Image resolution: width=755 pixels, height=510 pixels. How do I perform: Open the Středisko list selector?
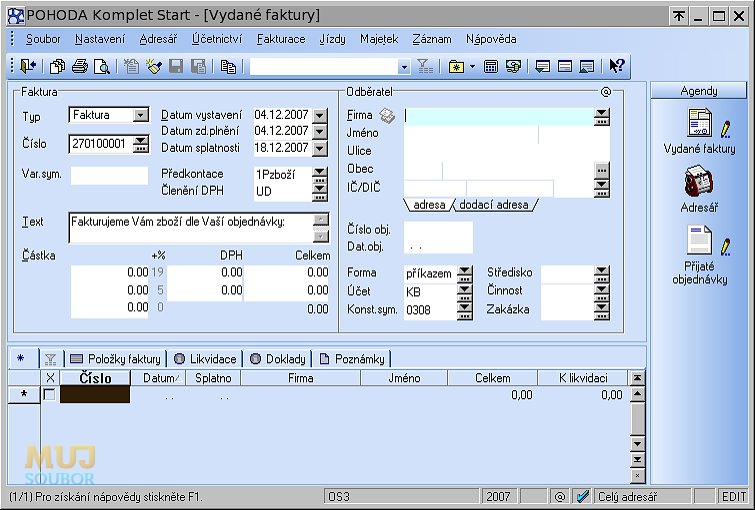pyautogui.click(x=601, y=274)
